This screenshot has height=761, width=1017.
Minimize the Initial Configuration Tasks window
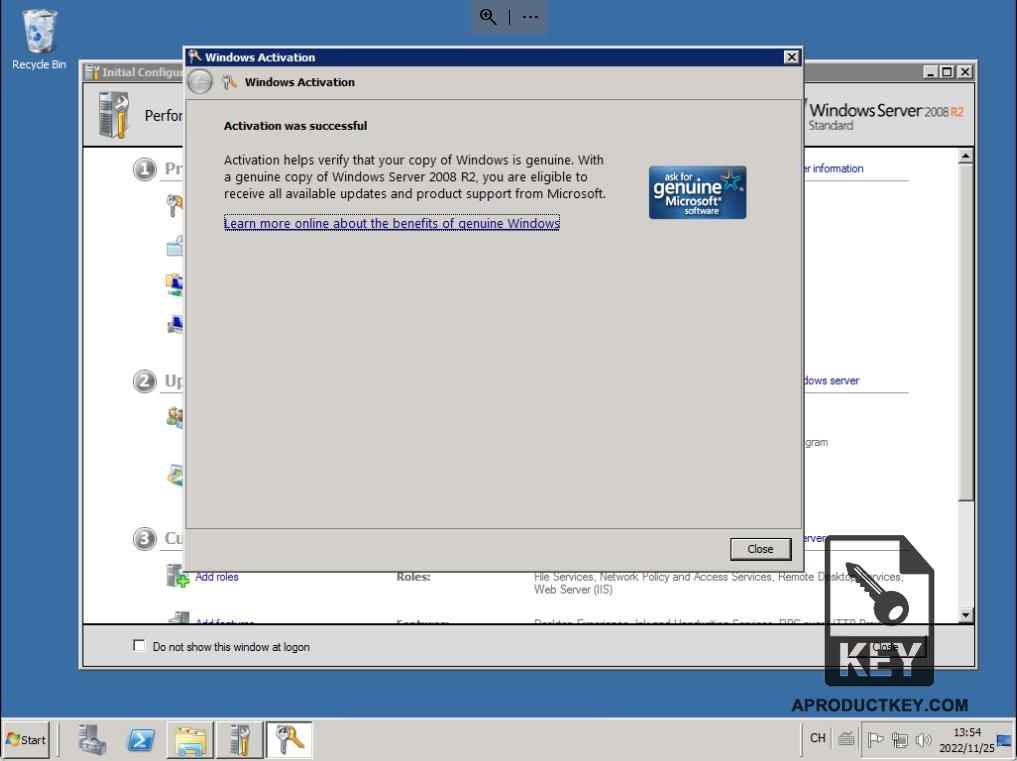(931, 72)
